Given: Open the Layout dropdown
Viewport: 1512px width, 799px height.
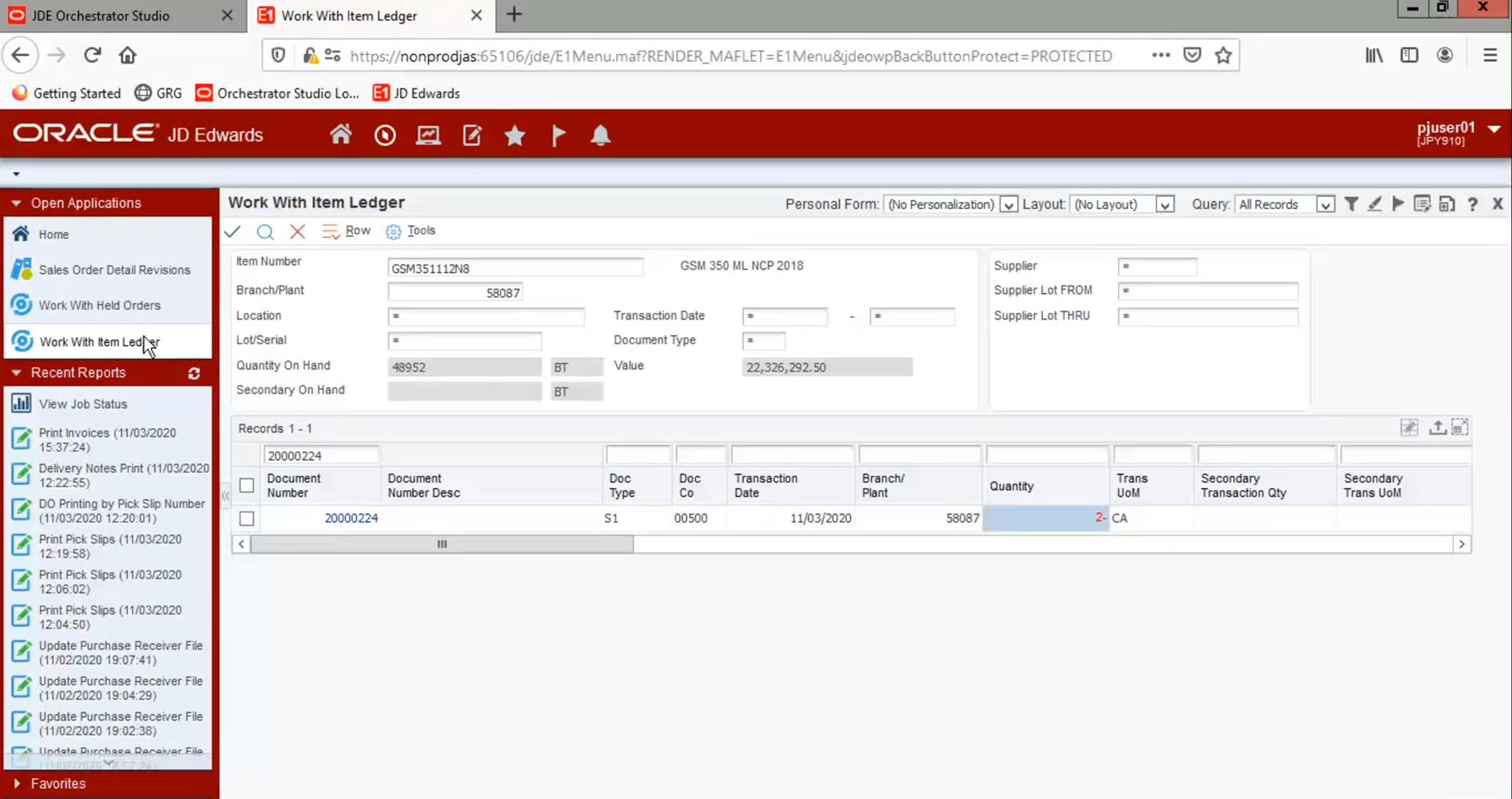Looking at the screenshot, I should (x=1164, y=205).
